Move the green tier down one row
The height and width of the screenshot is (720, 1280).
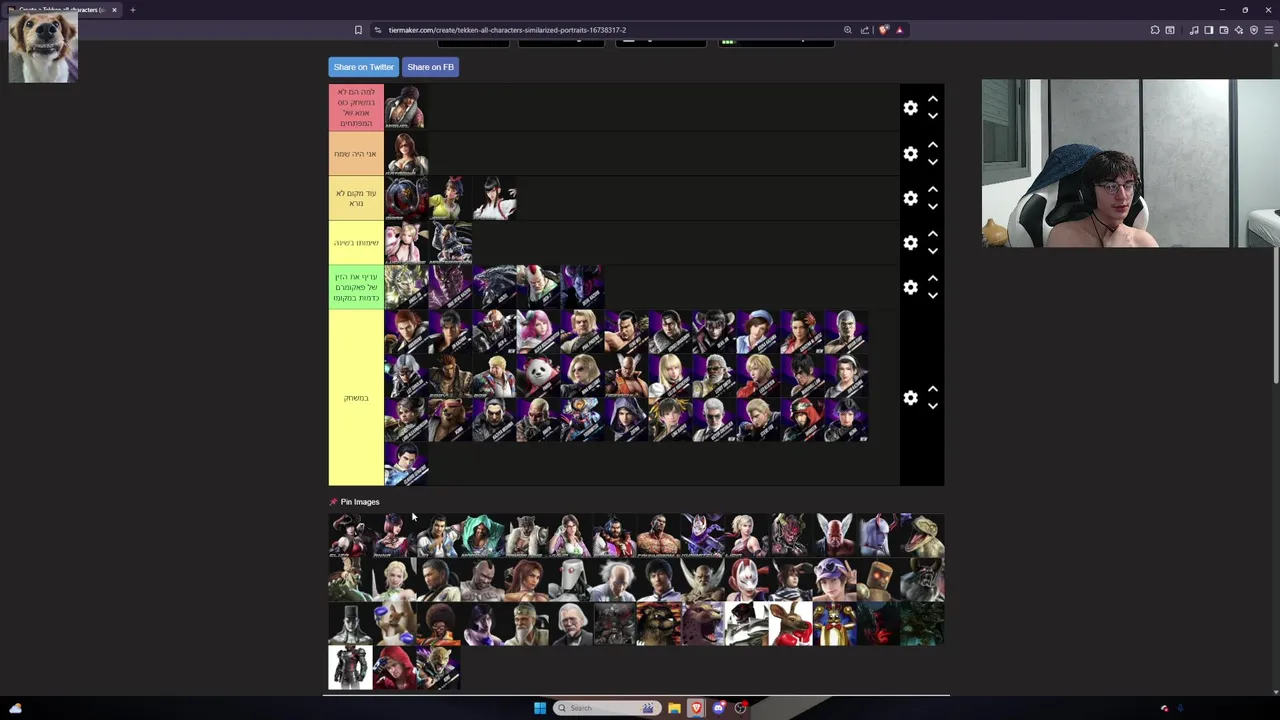pos(932,295)
